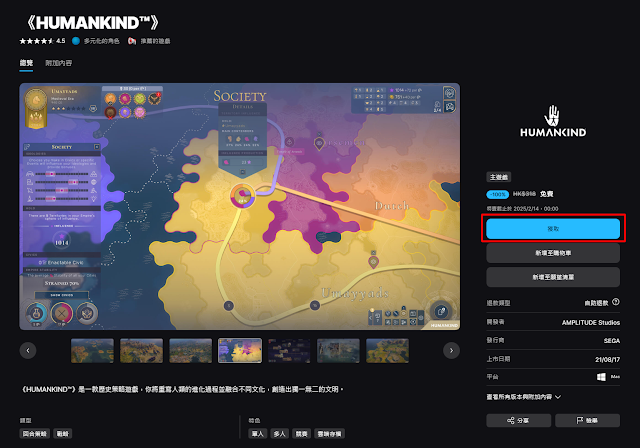Click the 《HUMANKIND™》 page title

click(x=92, y=22)
